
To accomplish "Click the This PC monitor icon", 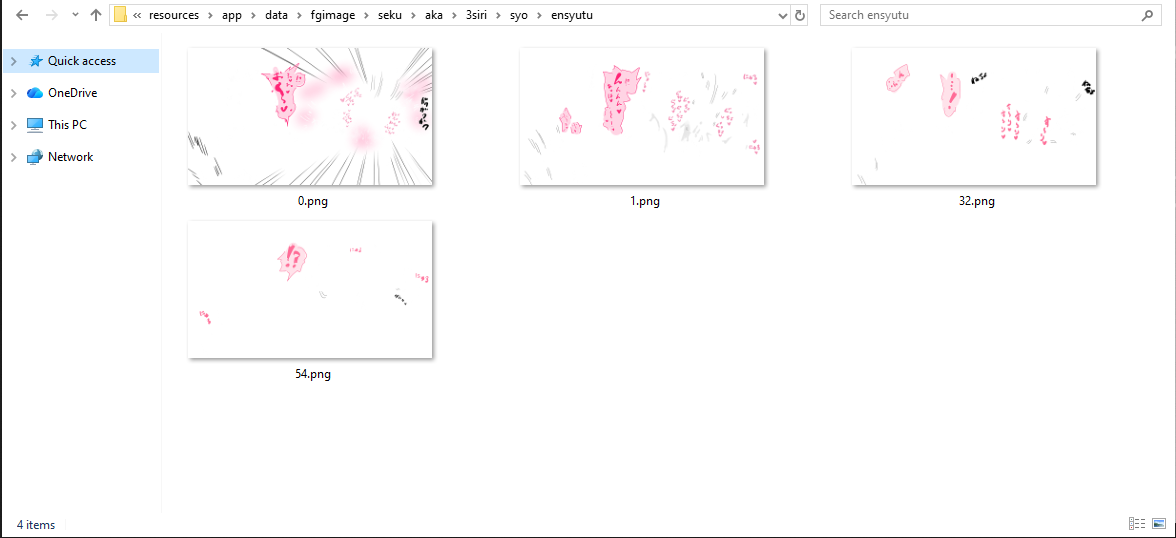I will pyautogui.click(x=35, y=125).
